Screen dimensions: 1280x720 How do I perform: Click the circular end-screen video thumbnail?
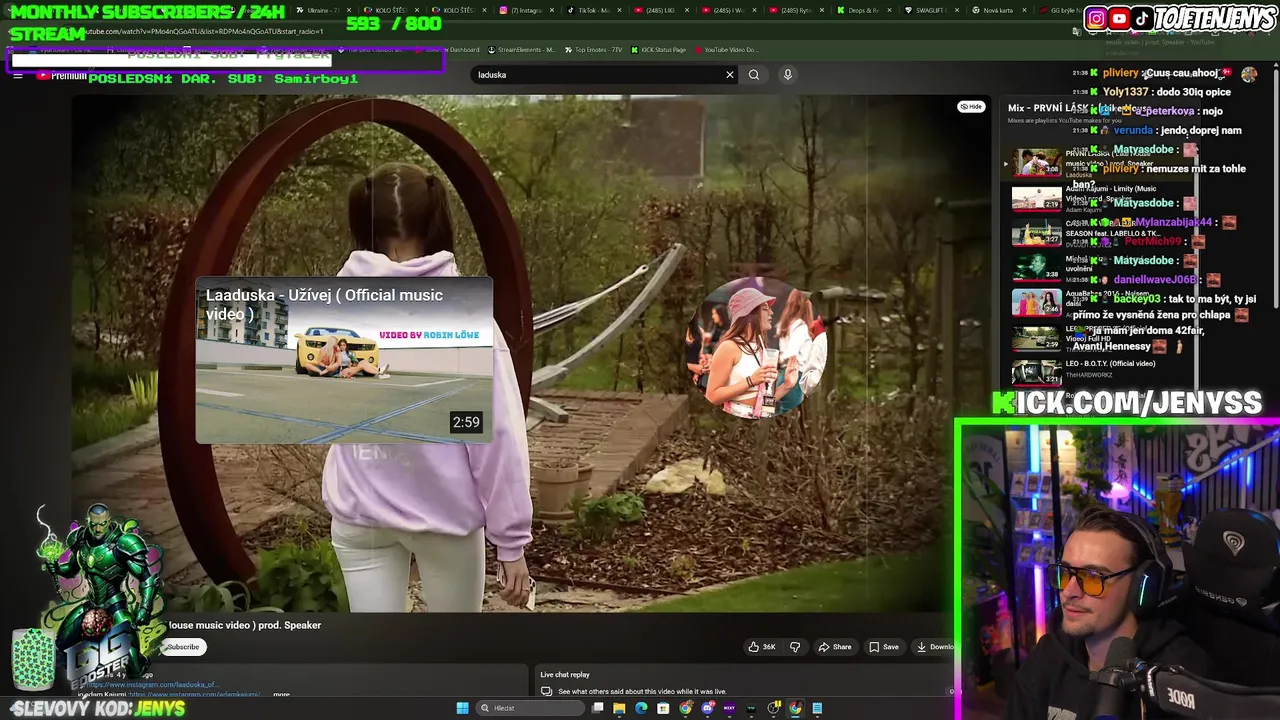pos(758,348)
